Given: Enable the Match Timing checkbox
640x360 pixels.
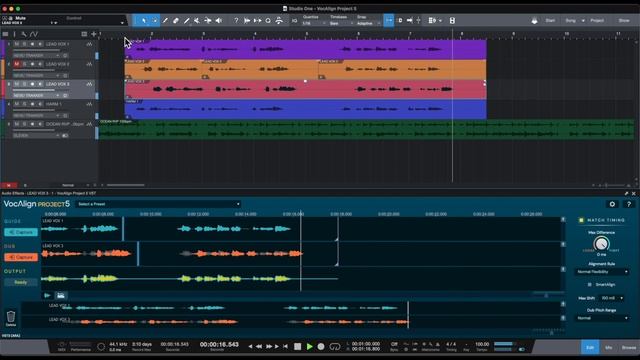Looking at the screenshot, I should tap(581, 220).
